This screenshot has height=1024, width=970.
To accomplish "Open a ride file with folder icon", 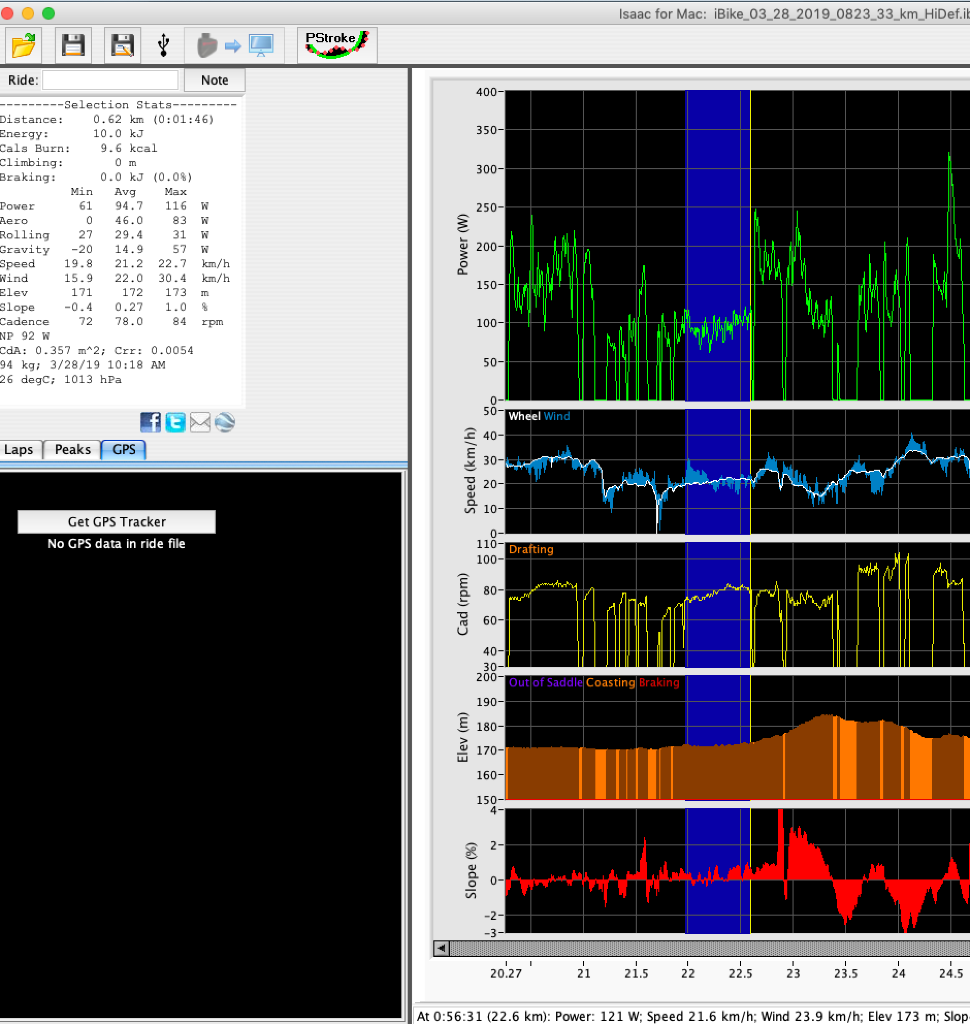I will click(x=23, y=45).
